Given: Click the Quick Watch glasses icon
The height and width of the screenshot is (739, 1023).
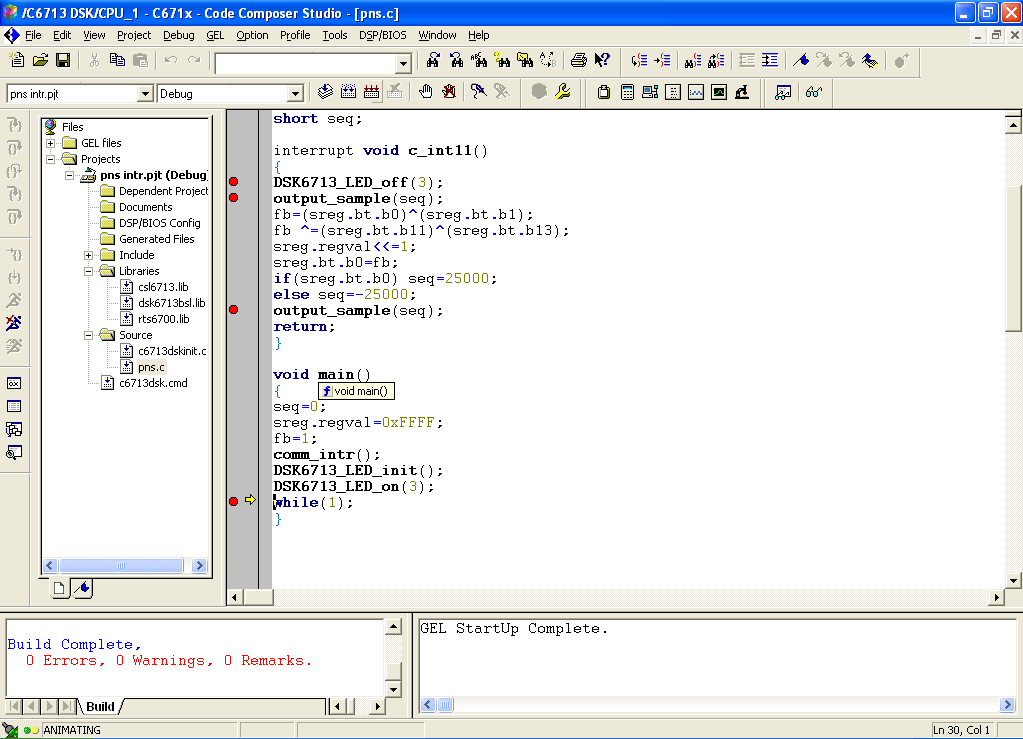Looking at the screenshot, I should click(813, 92).
